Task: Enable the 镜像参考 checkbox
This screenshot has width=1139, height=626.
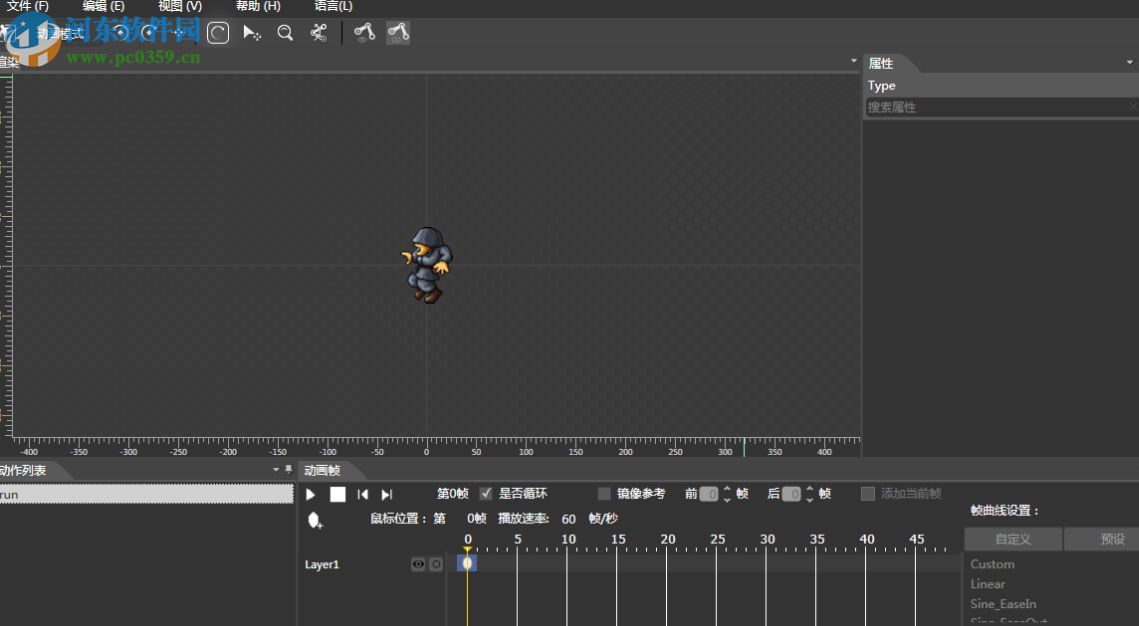Action: [x=604, y=494]
